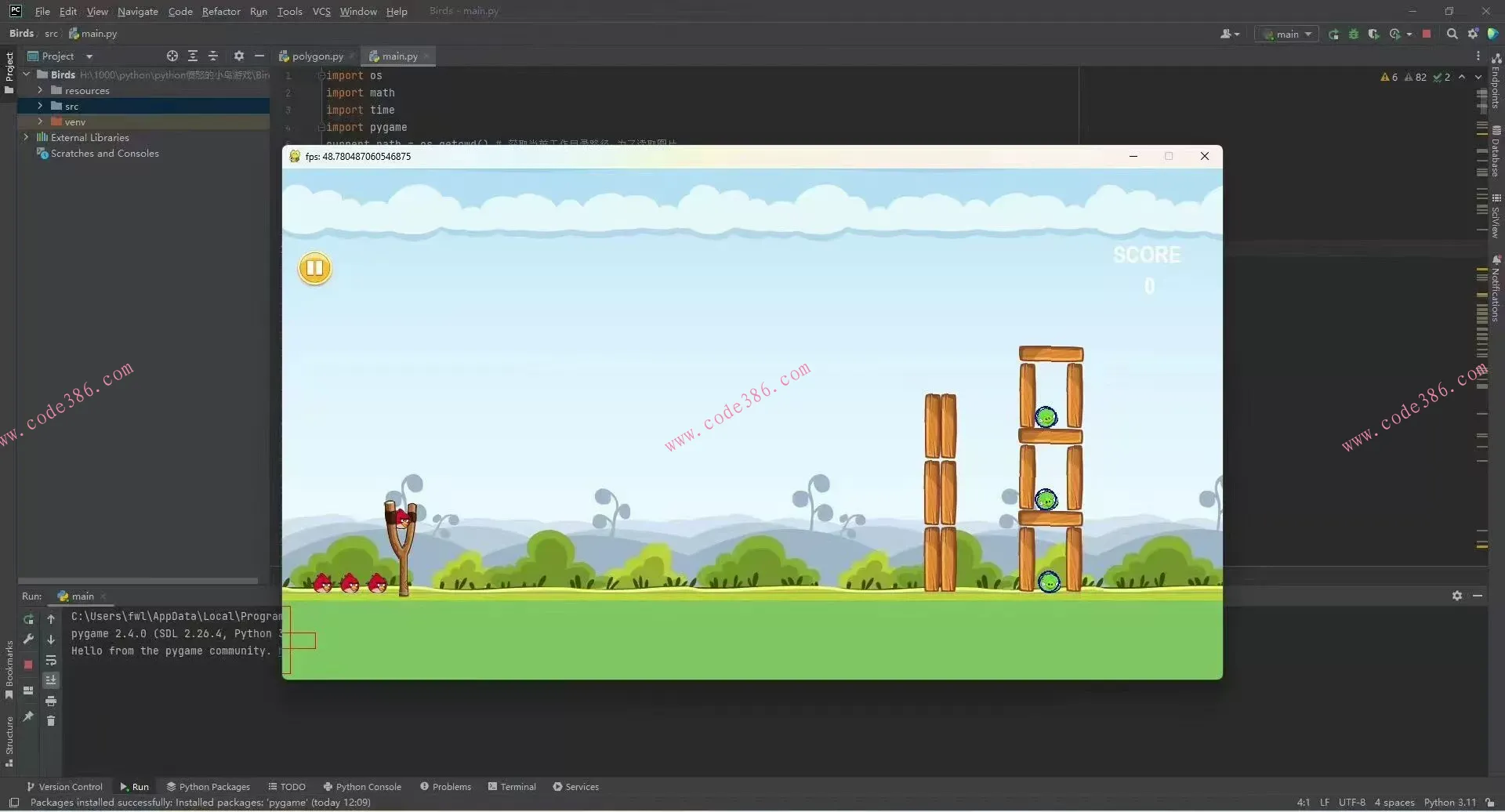The image size is (1505, 812).
Task: Clear console output with trash icon
Action: [x=51, y=721]
